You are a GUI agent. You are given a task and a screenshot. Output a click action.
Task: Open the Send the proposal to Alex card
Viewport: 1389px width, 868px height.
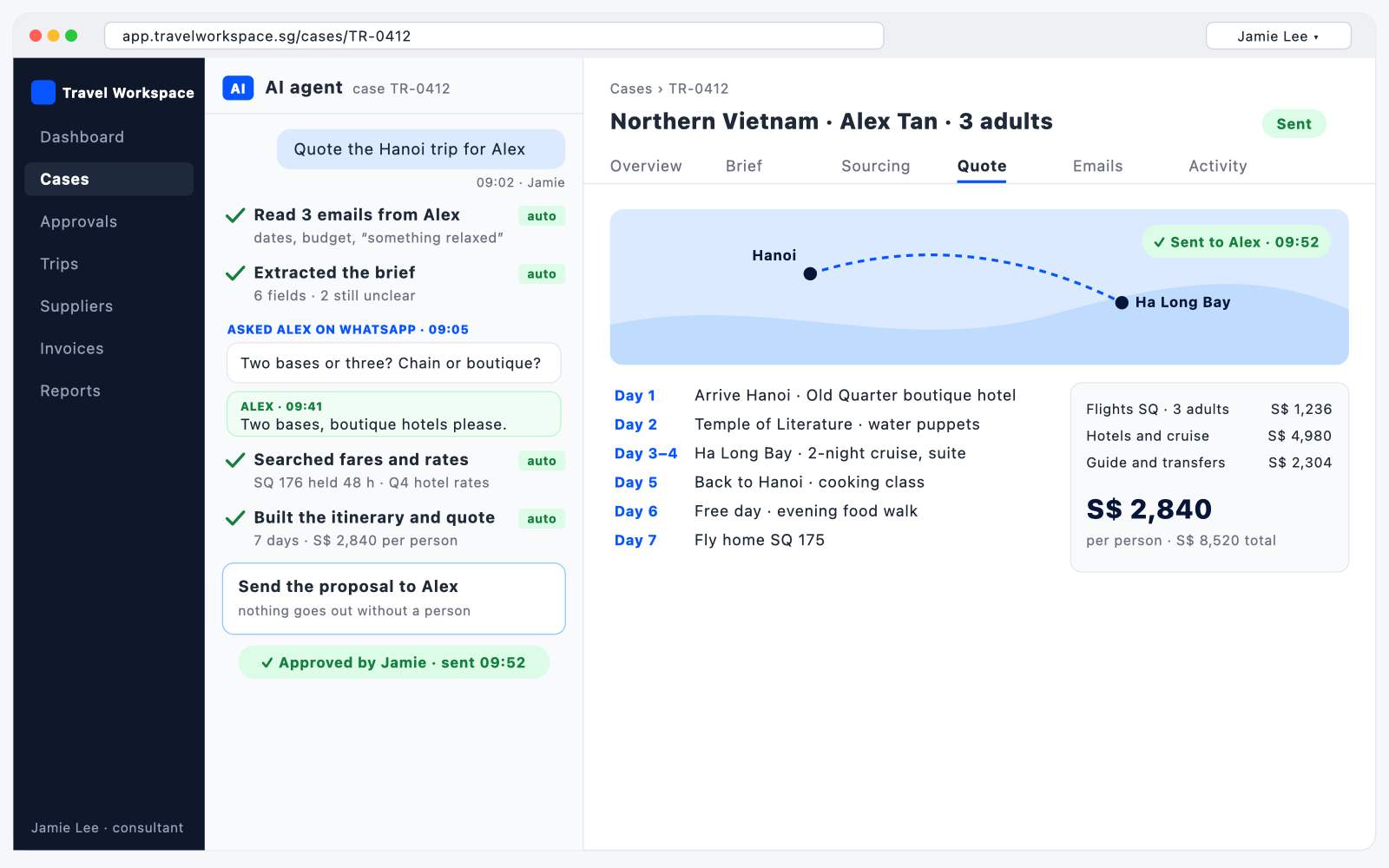(394, 599)
